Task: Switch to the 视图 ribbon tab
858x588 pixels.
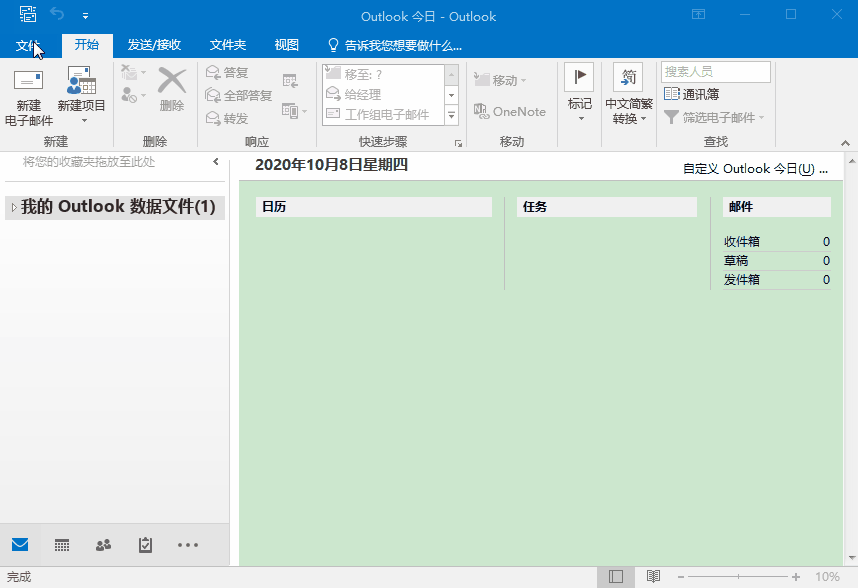Action: point(287,45)
